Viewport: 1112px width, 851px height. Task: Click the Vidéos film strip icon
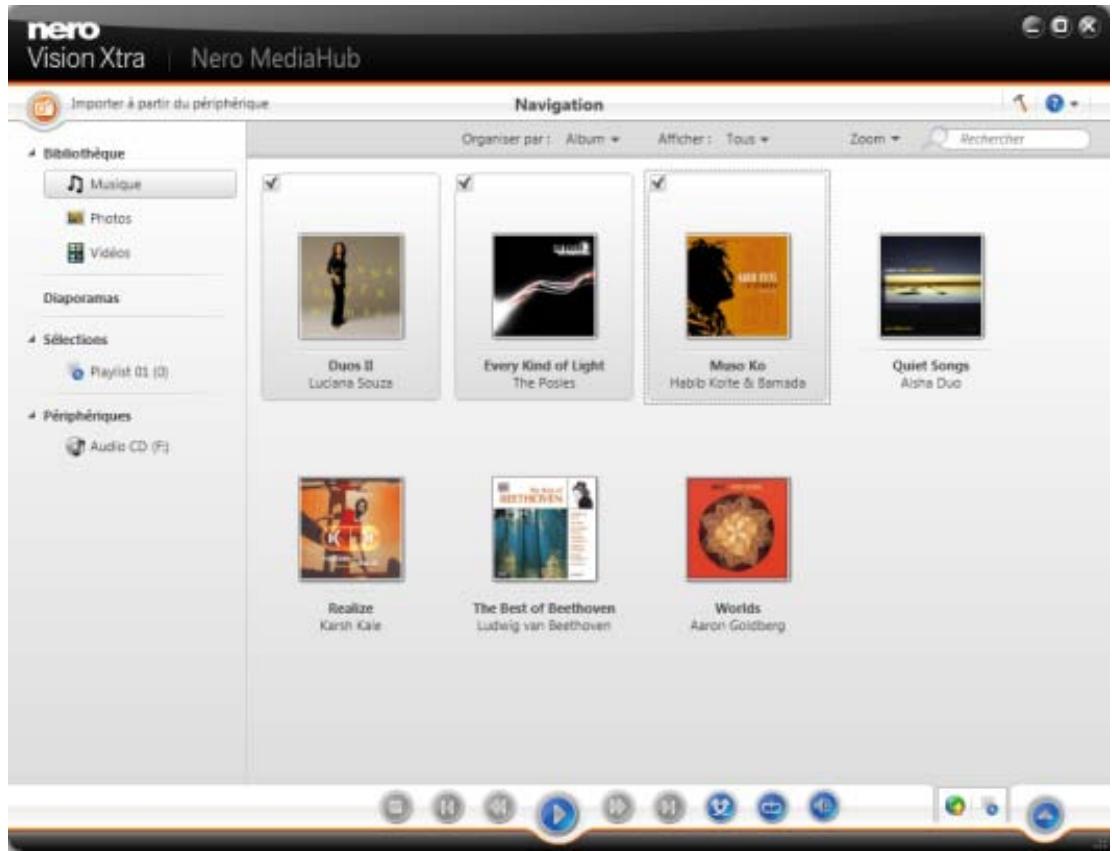pos(76,252)
